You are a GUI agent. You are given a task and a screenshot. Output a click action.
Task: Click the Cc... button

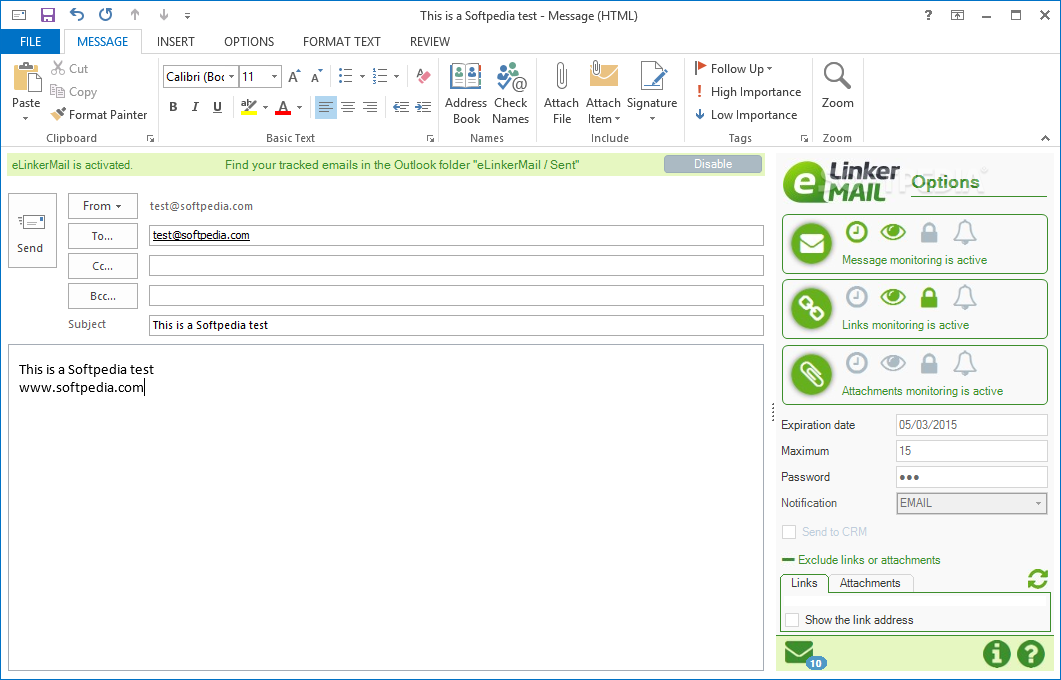(x=103, y=266)
